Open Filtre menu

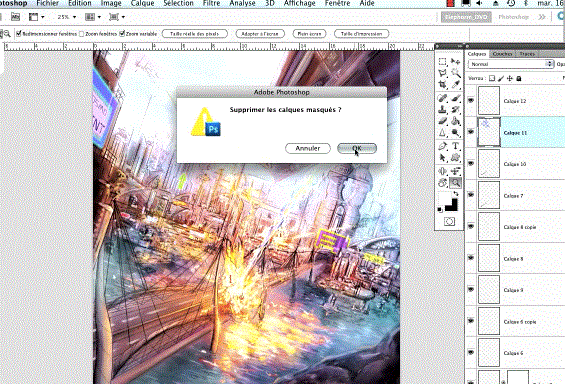click(x=212, y=3)
